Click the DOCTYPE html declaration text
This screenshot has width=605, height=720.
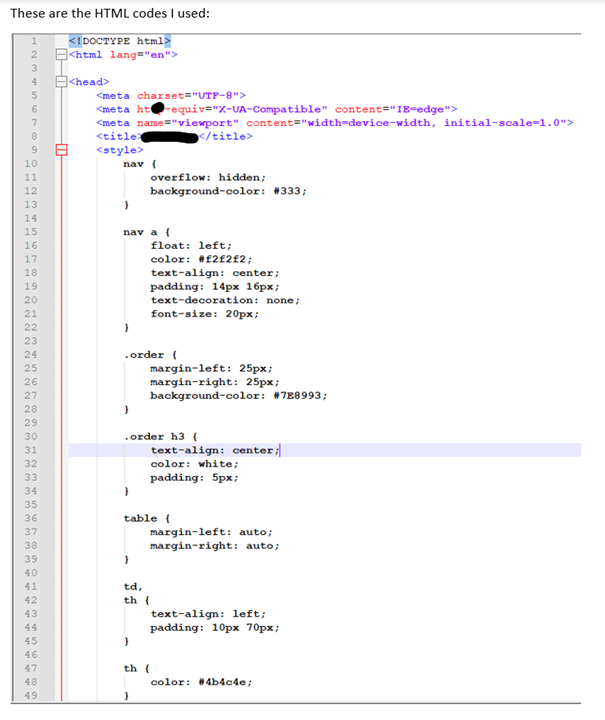(x=120, y=41)
